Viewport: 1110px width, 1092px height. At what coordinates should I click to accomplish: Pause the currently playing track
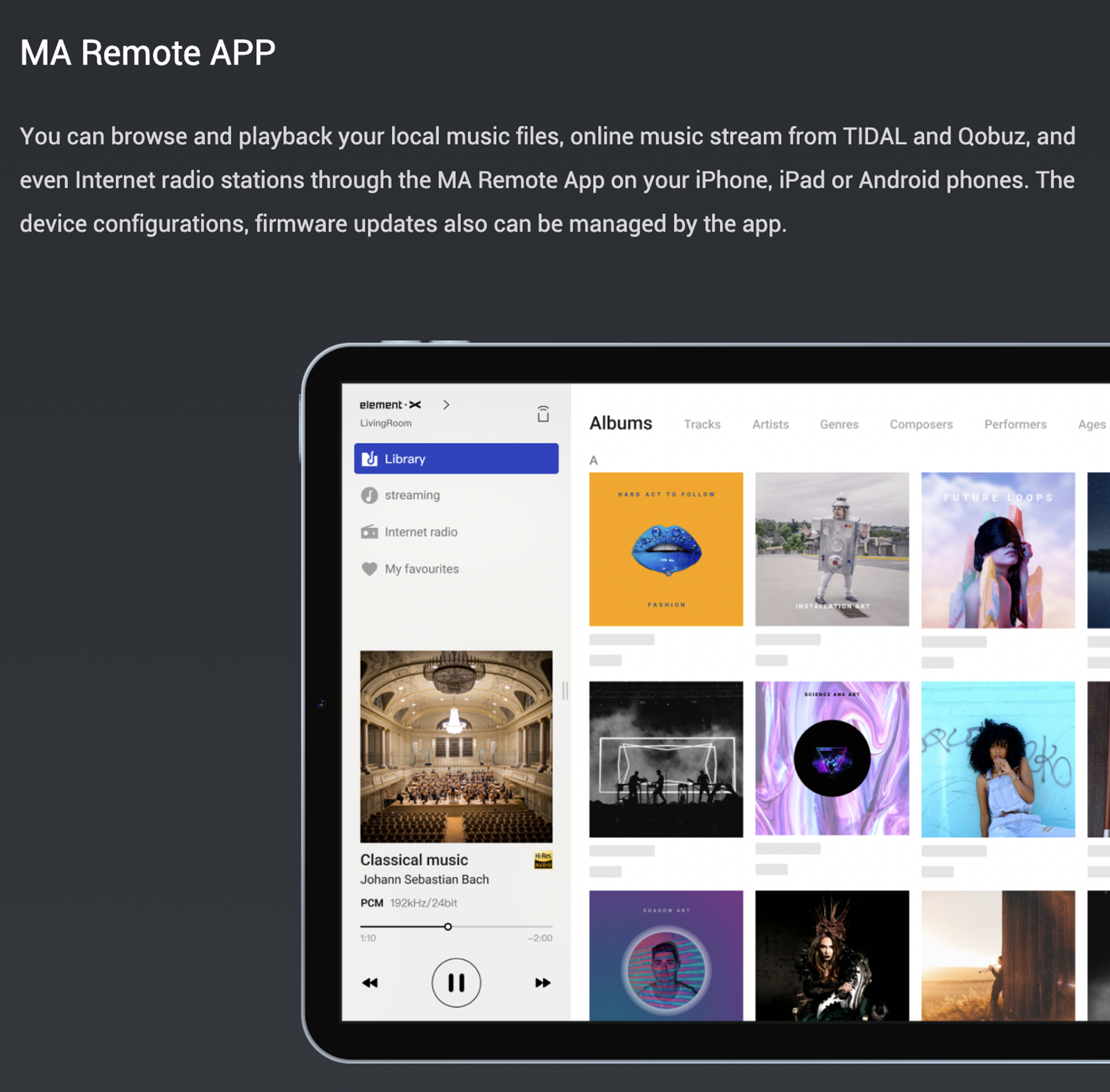456,982
